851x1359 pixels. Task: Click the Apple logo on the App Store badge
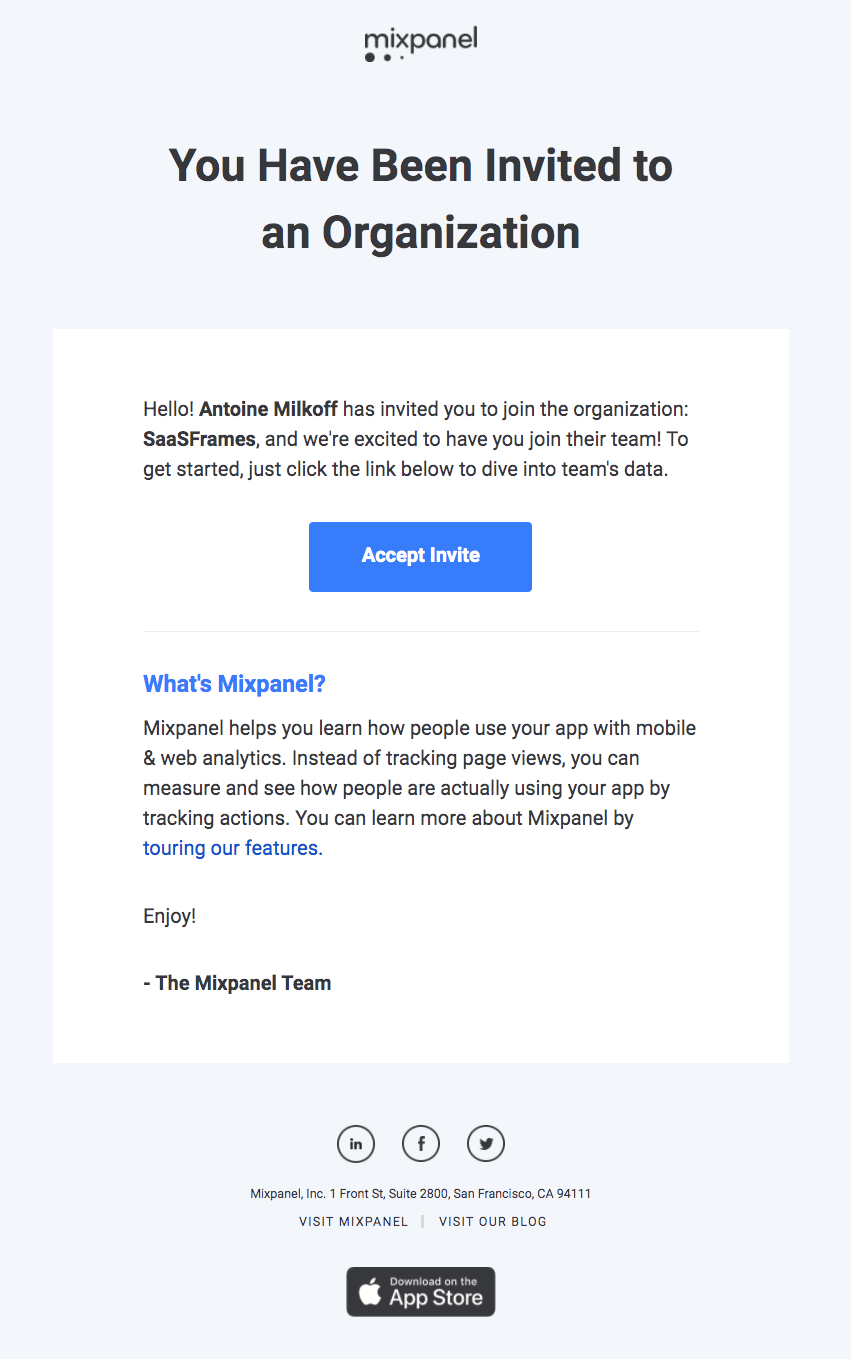369,1291
